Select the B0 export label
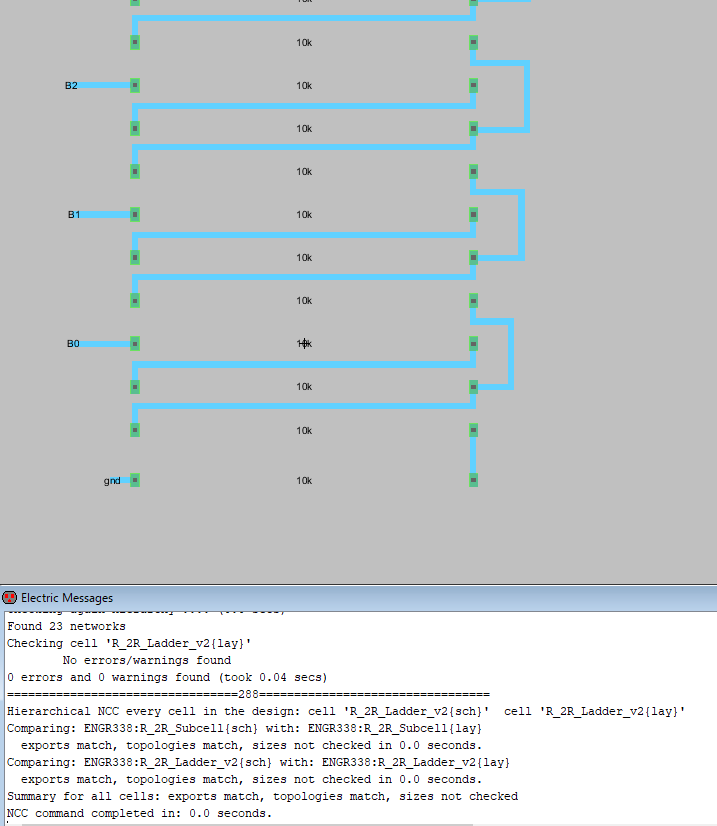Viewport: 717px width, 826px height. pyautogui.click(x=73, y=344)
